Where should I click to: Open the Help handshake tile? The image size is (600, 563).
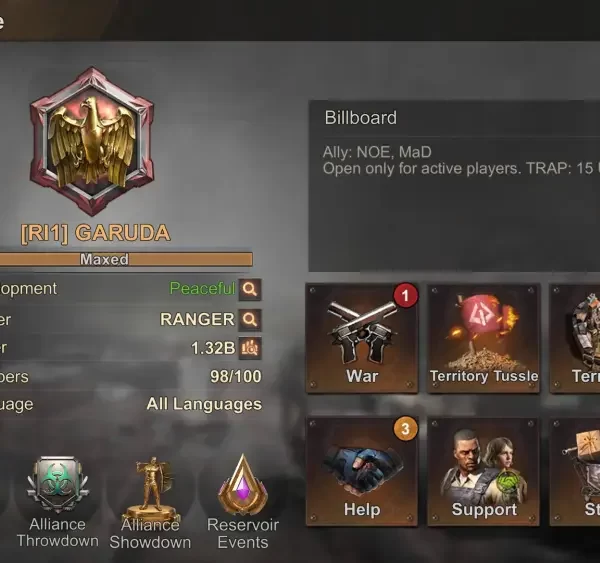pos(362,472)
